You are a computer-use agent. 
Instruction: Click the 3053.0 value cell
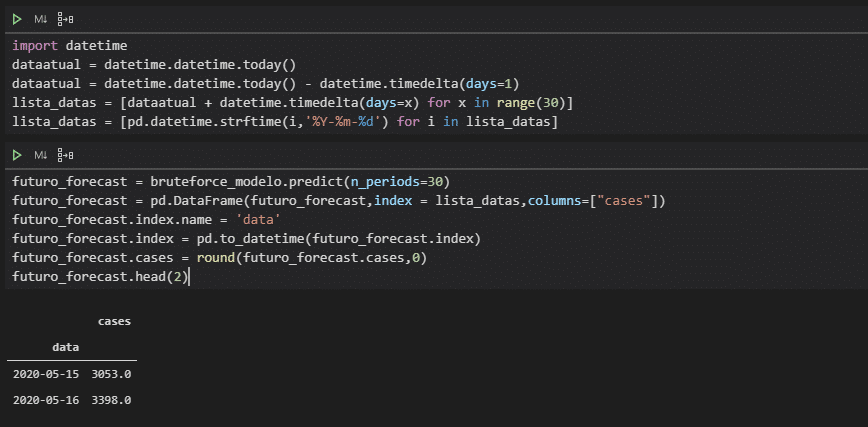pyautogui.click(x=111, y=374)
